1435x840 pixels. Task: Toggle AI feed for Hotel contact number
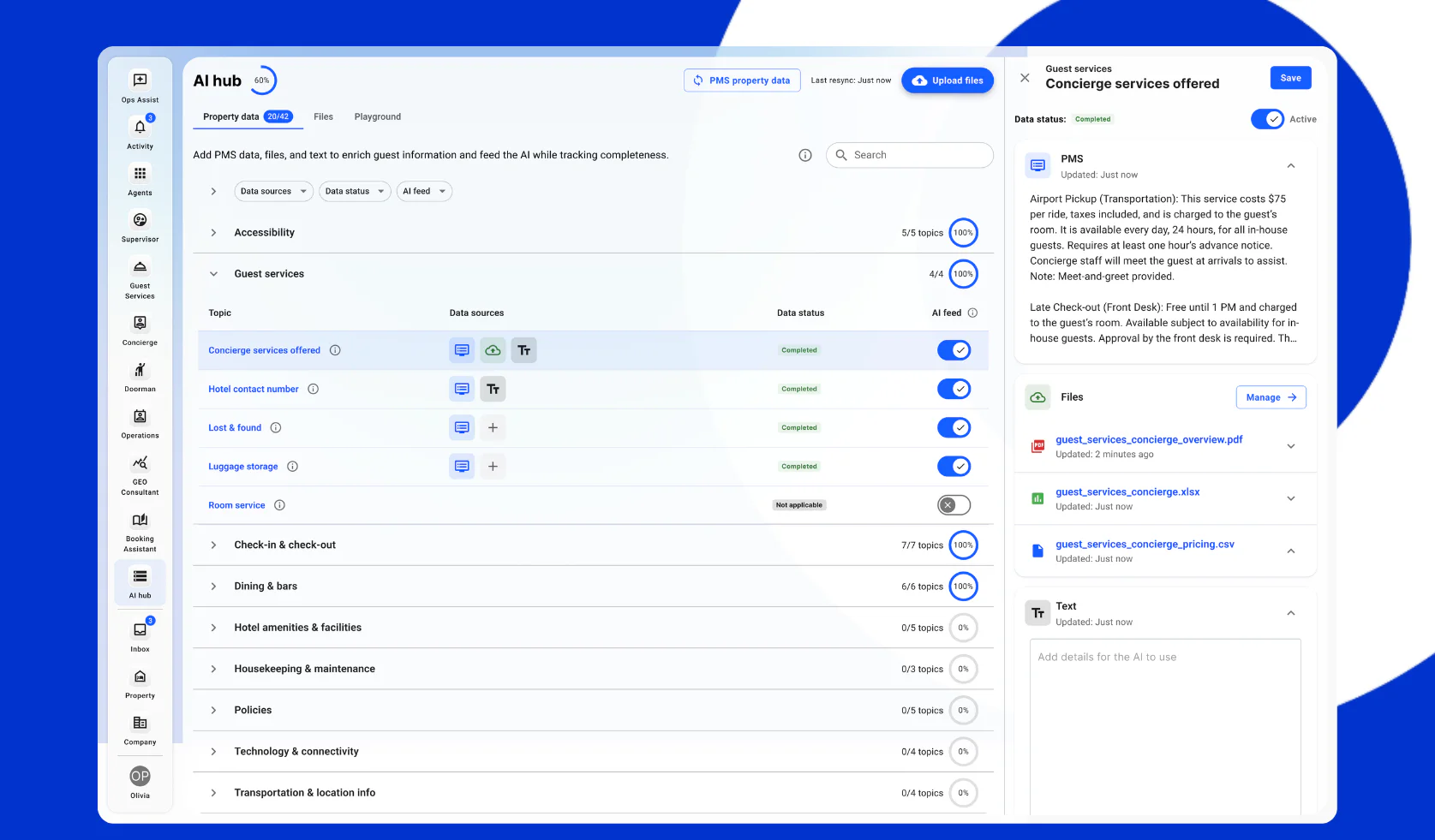click(x=954, y=389)
